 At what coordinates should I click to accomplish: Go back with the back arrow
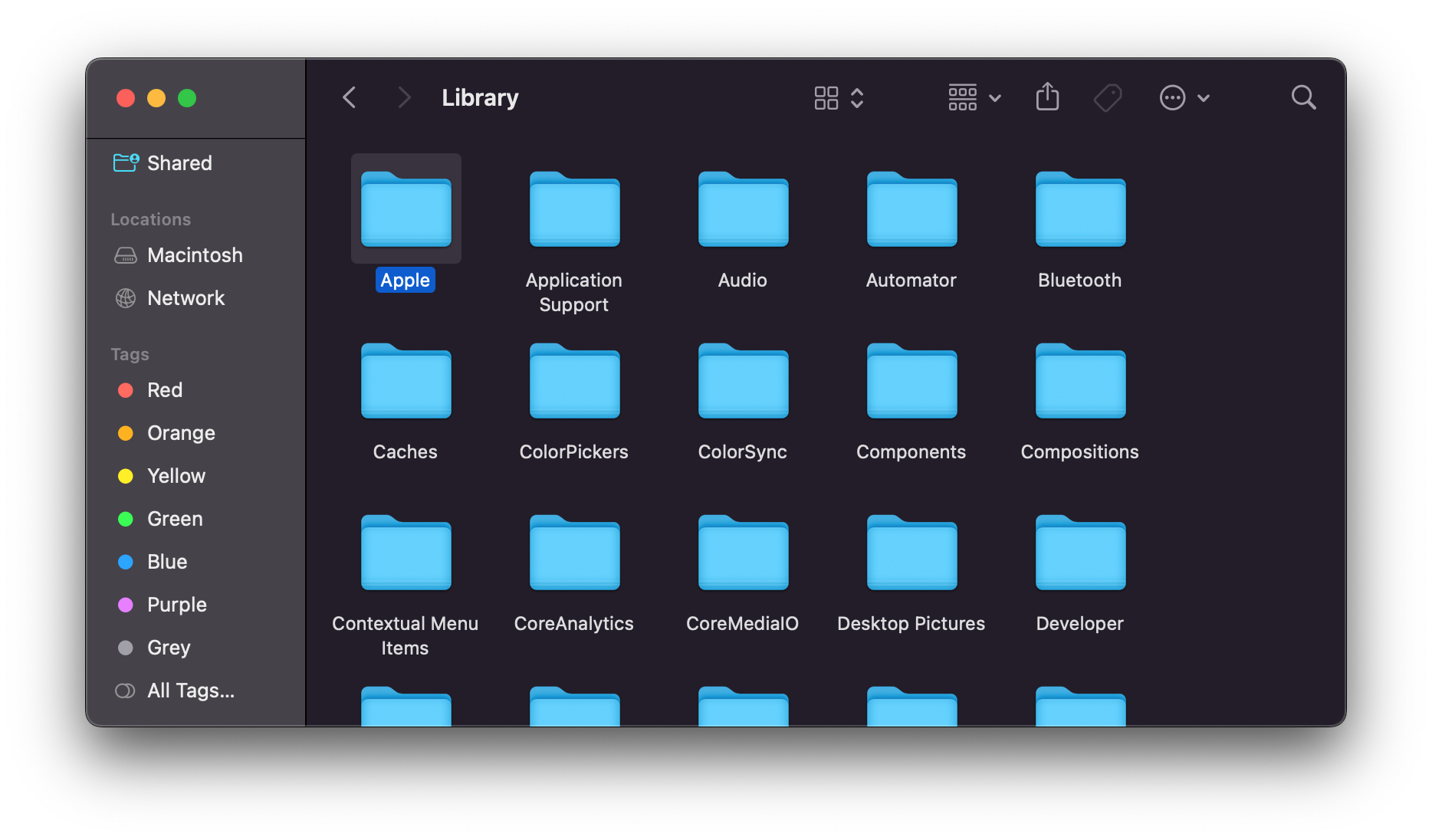point(350,97)
